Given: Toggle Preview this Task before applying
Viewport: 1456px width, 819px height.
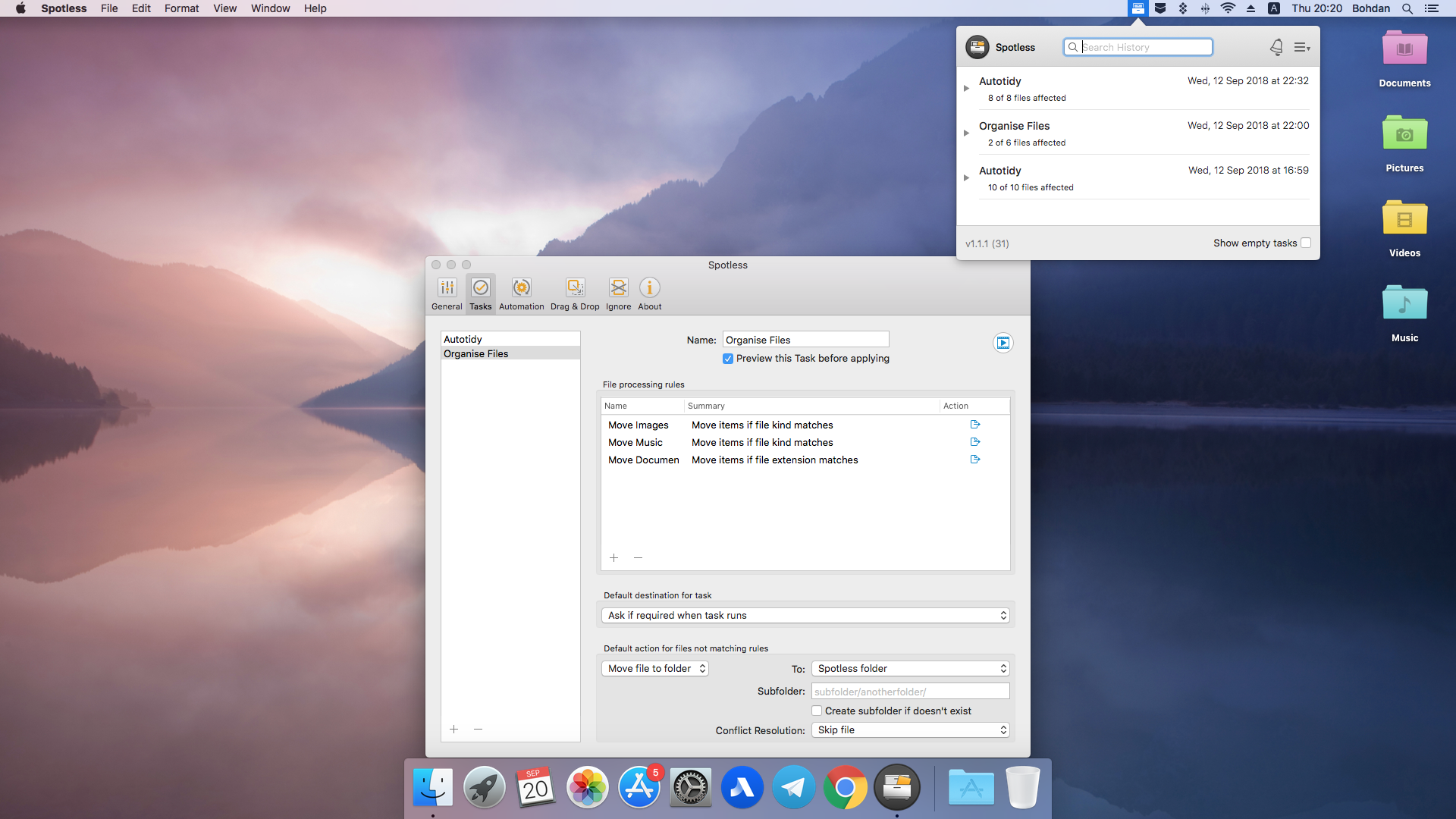Looking at the screenshot, I should 727,358.
